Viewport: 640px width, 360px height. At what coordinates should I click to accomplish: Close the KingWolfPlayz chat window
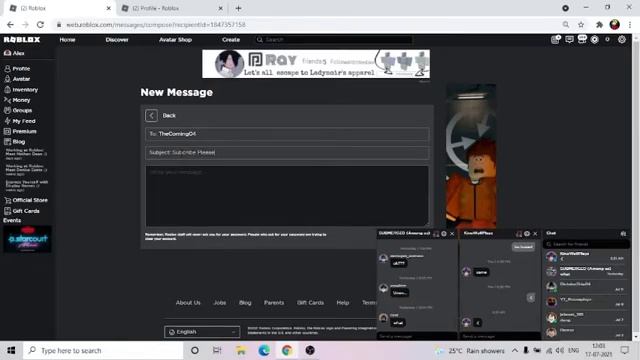pos(535,233)
